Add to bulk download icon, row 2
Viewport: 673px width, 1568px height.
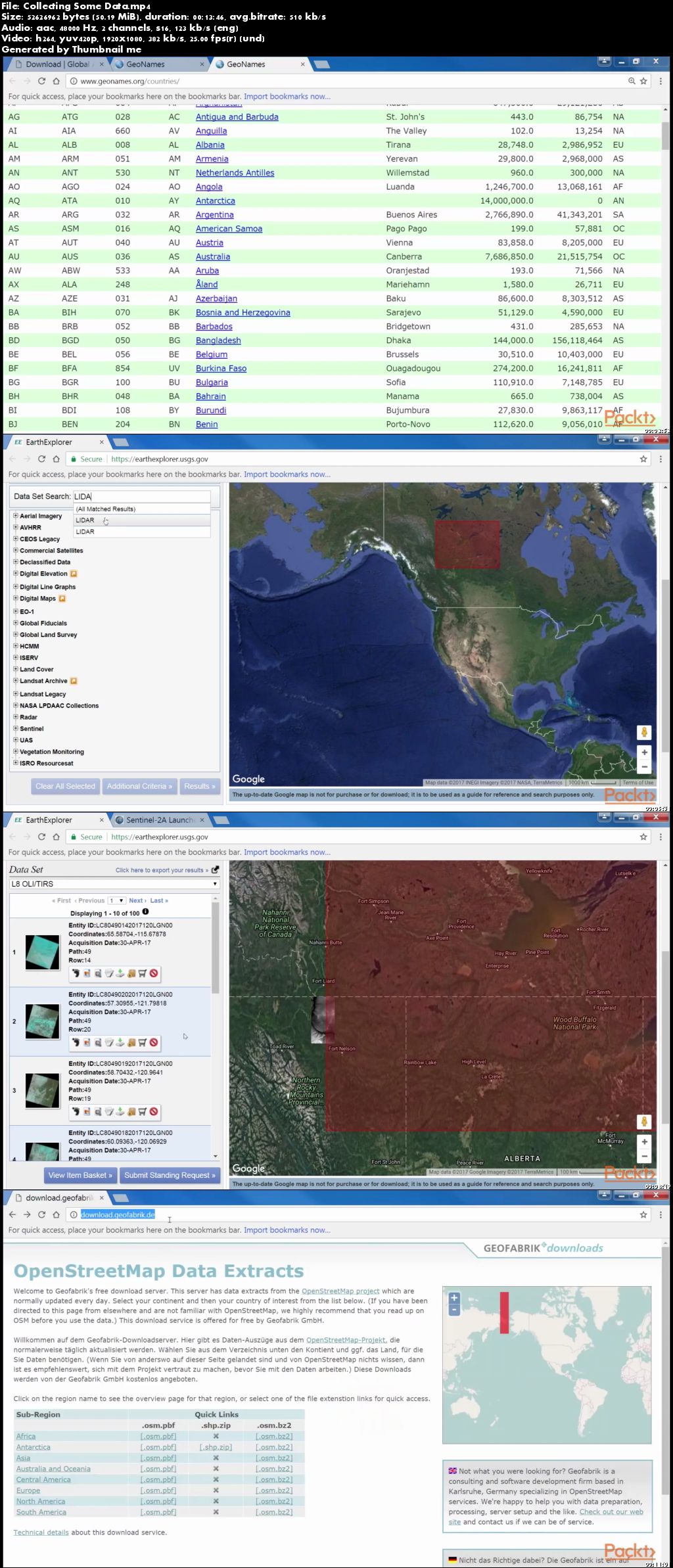coord(131,1042)
